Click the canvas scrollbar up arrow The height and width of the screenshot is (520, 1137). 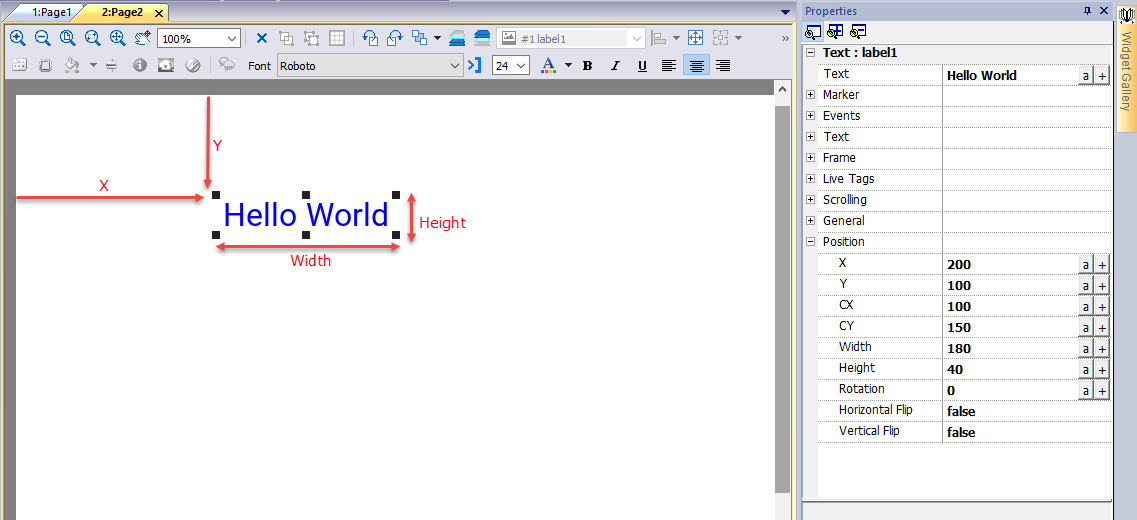(782, 88)
